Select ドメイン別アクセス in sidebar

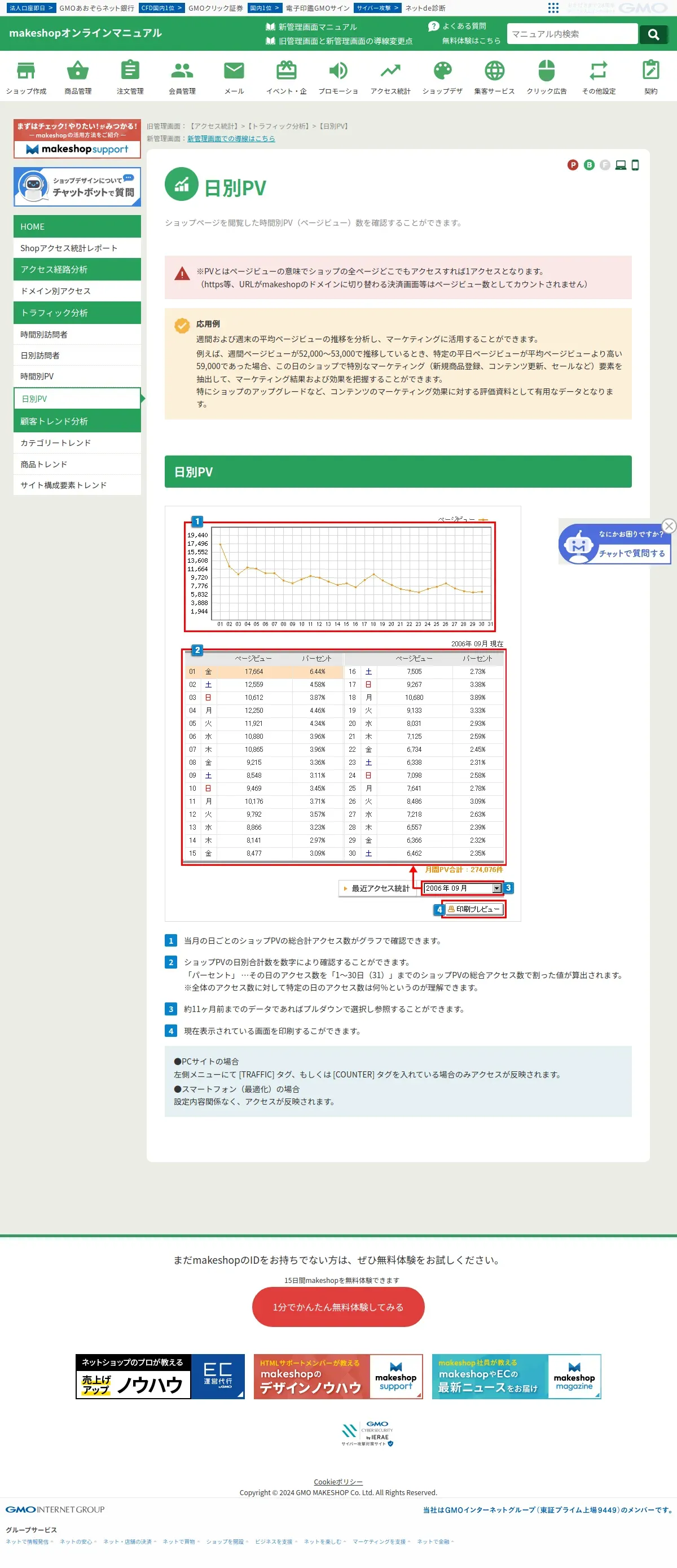pyautogui.click(x=77, y=291)
